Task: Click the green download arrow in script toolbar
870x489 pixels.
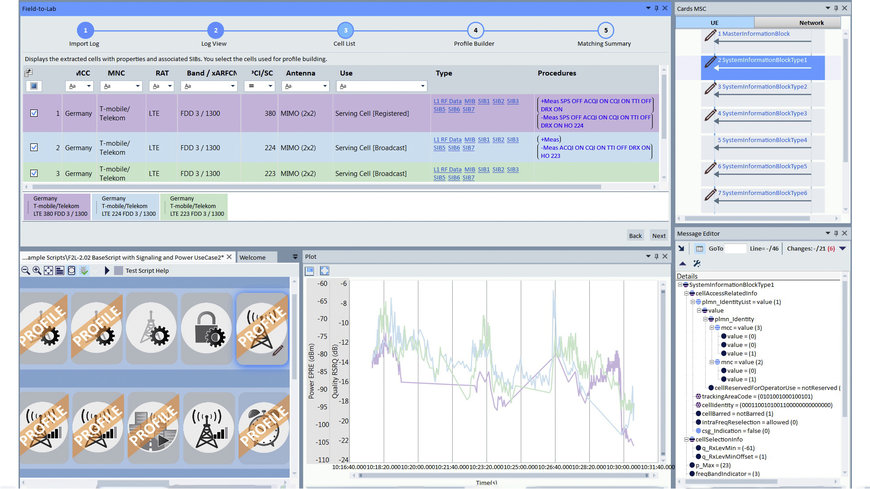Action: pos(84,270)
